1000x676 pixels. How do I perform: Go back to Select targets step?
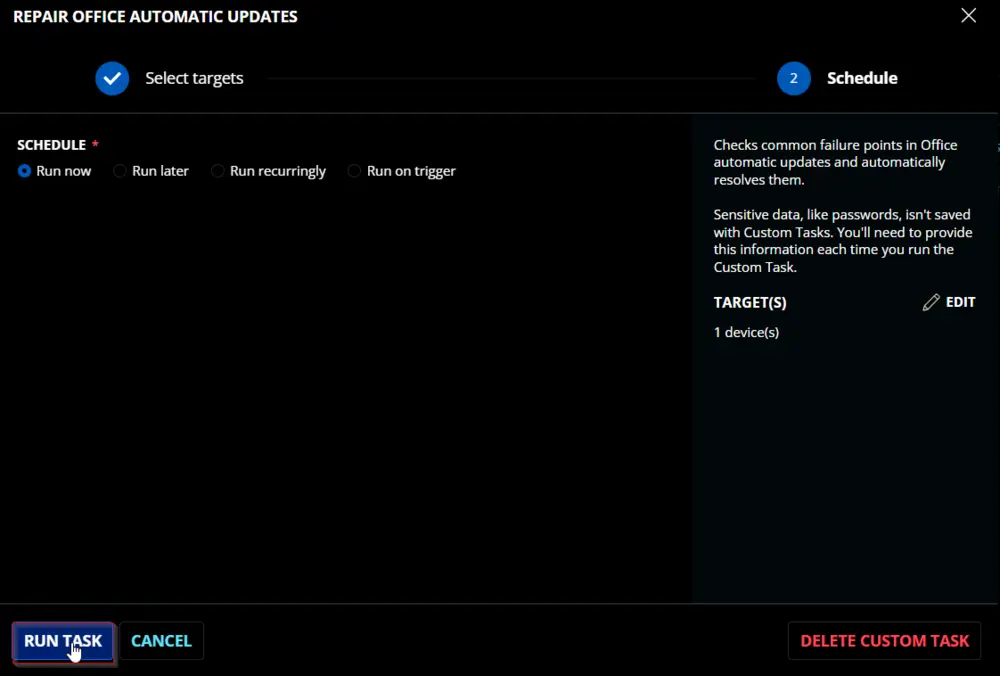[x=195, y=78]
